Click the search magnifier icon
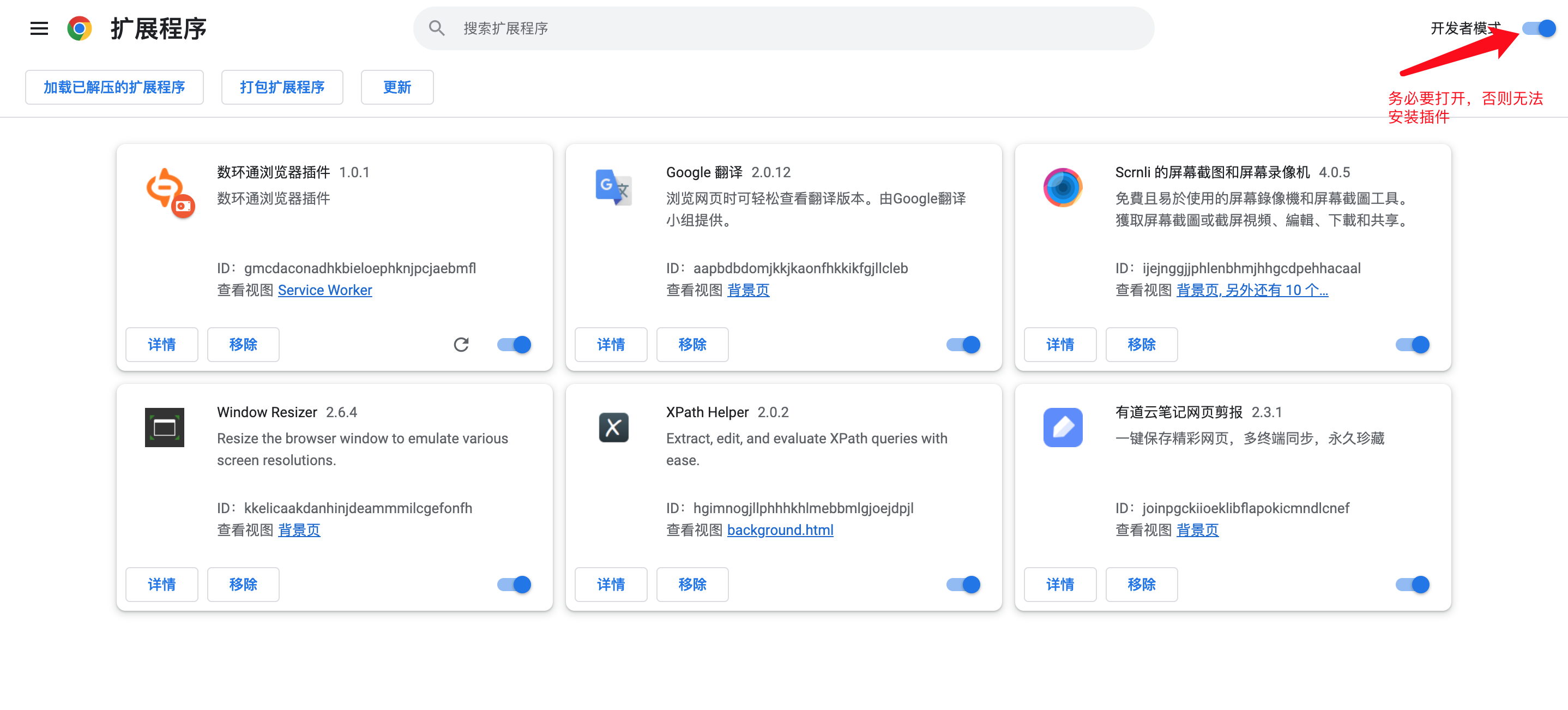1568x710 pixels. [437, 28]
